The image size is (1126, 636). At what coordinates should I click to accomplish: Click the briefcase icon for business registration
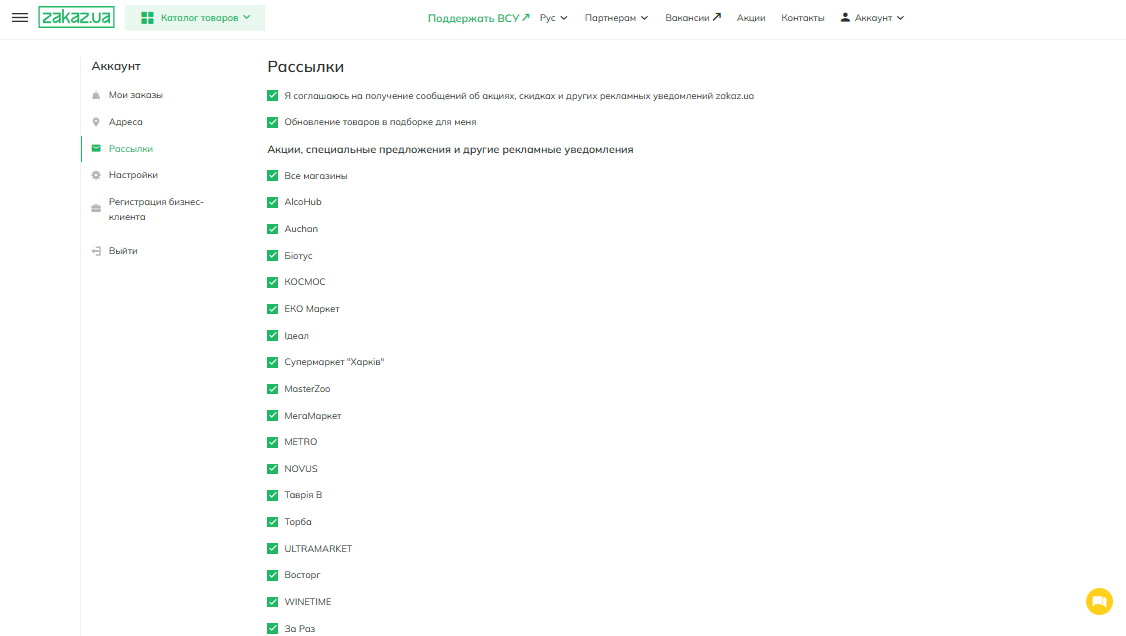tap(96, 208)
